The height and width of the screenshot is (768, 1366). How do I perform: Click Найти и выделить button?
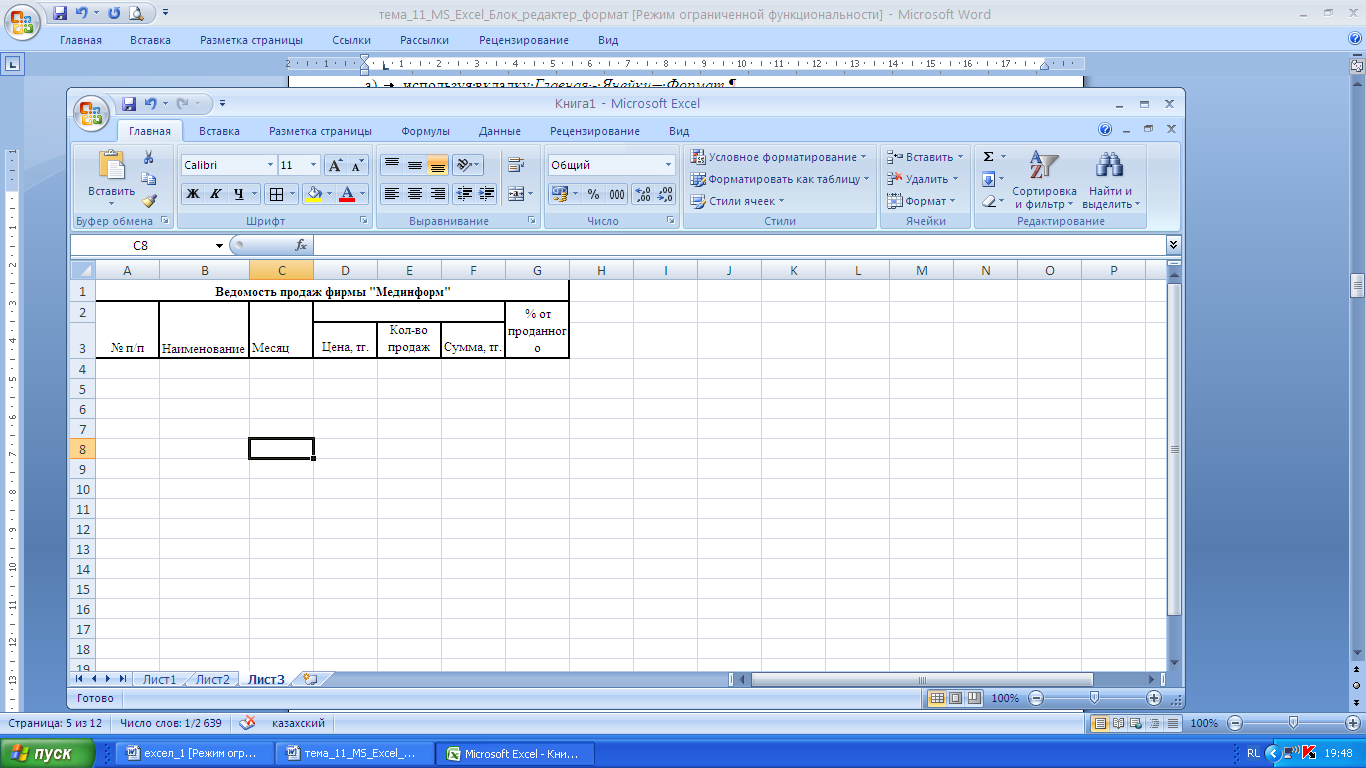(1110, 180)
